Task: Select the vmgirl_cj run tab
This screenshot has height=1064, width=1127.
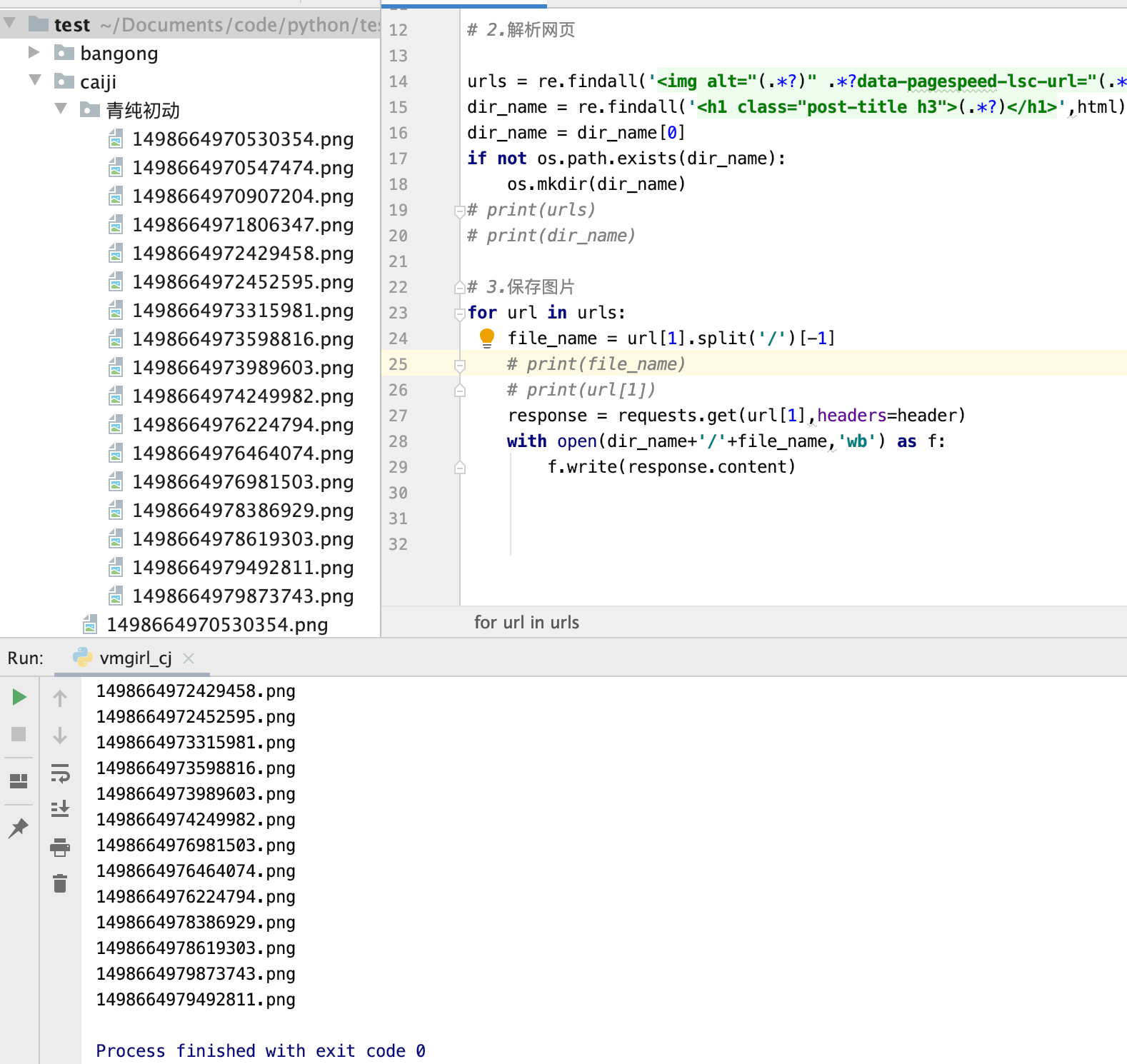Action: coord(124,658)
